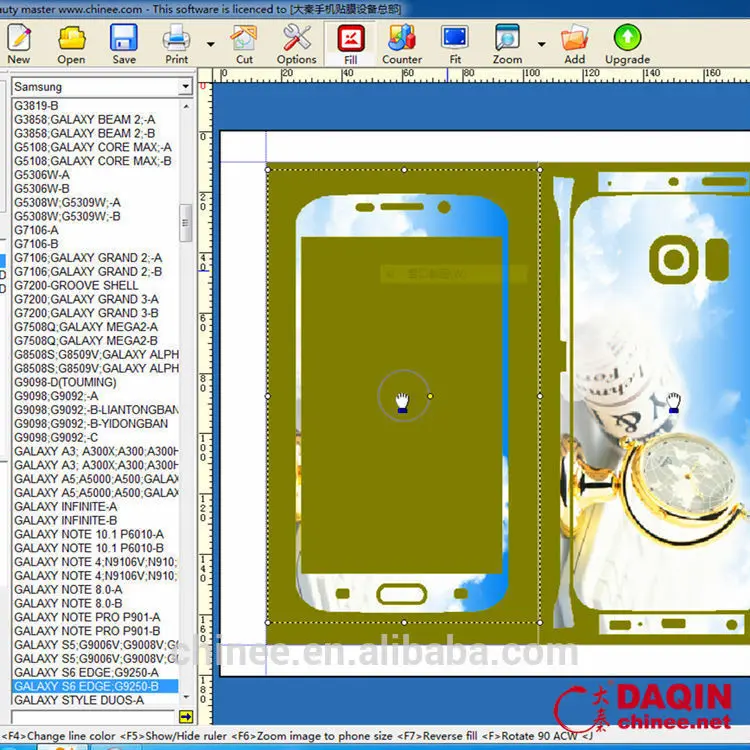750x750 pixels.
Task: Click the <F4>Change line color hint
Action: click(59, 736)
